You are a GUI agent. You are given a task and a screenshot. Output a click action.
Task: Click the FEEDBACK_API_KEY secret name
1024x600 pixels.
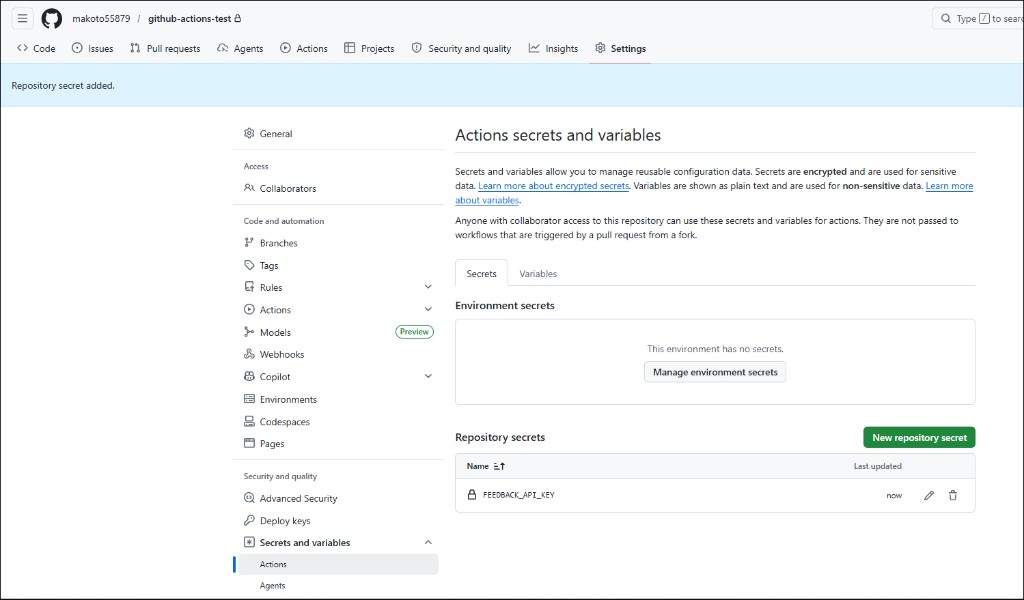(519, 495)
